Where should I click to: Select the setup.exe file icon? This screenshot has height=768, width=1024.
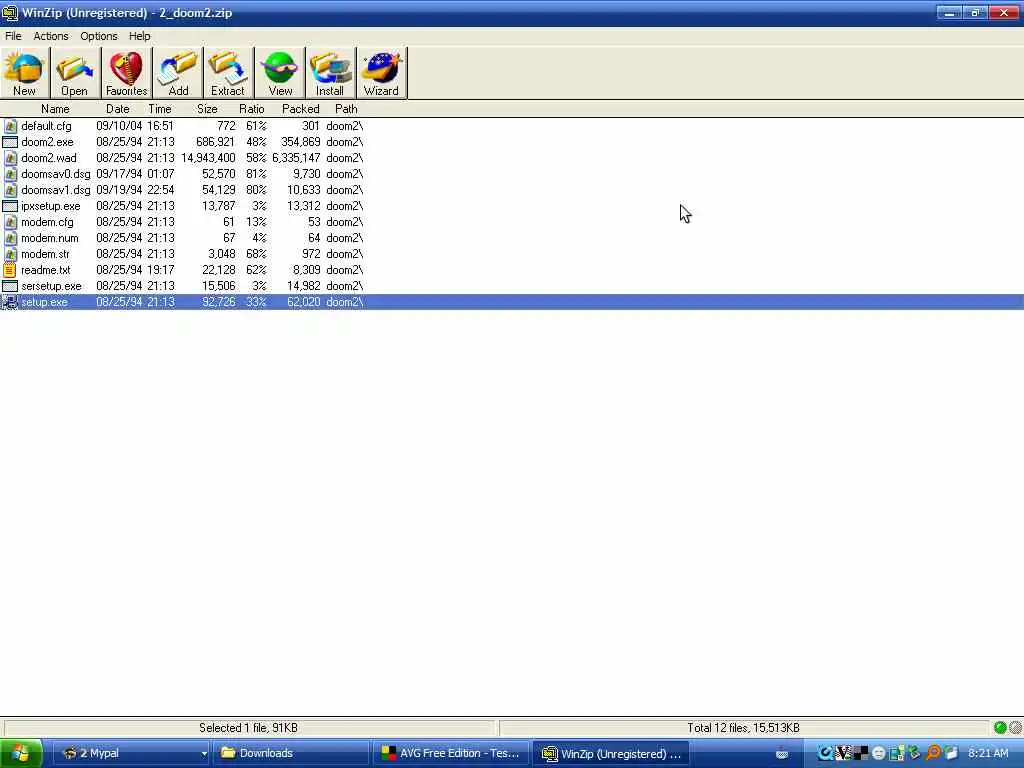pyautogui.click(x=10, y=302)
